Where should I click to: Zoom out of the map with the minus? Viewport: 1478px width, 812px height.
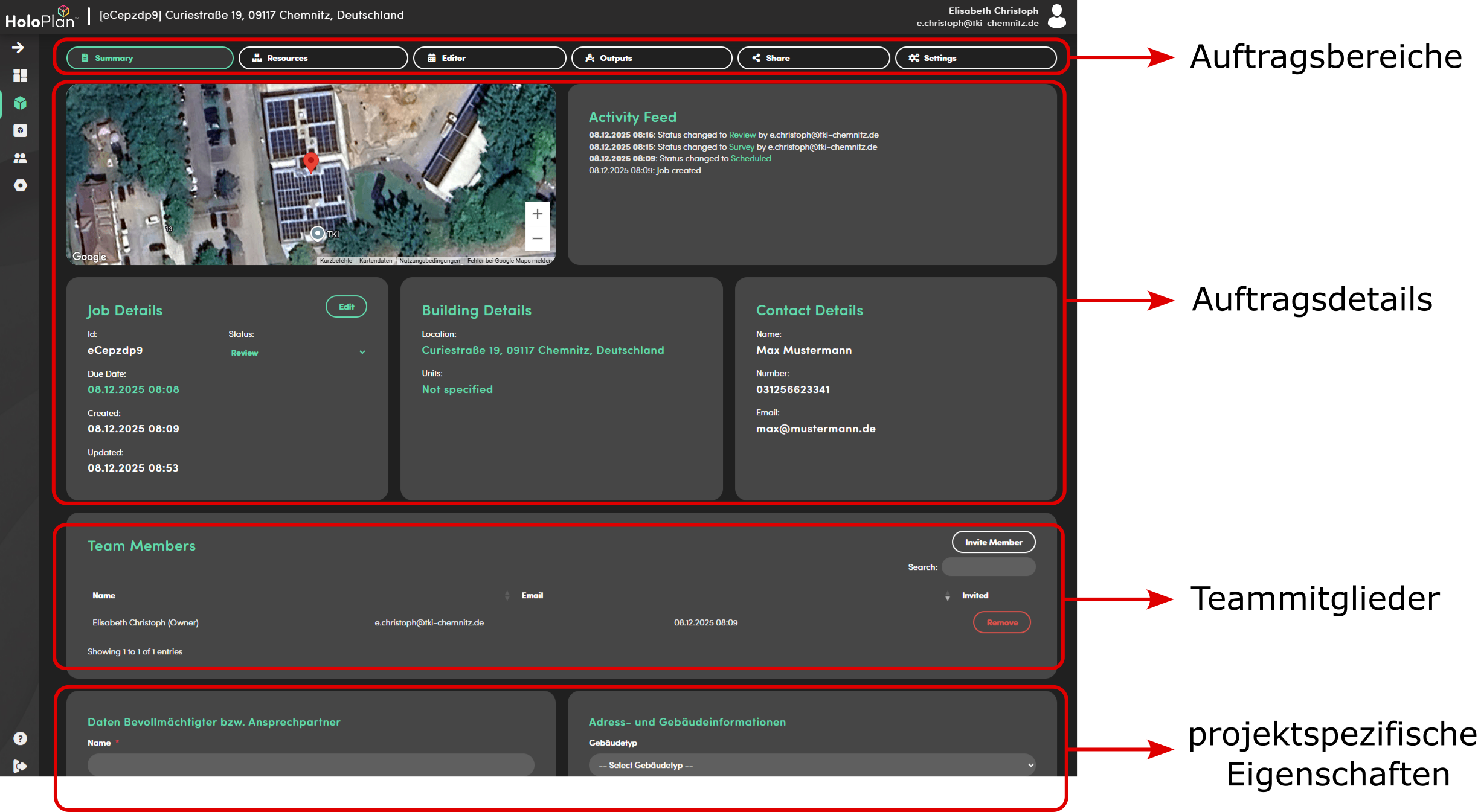click(537, 239)
